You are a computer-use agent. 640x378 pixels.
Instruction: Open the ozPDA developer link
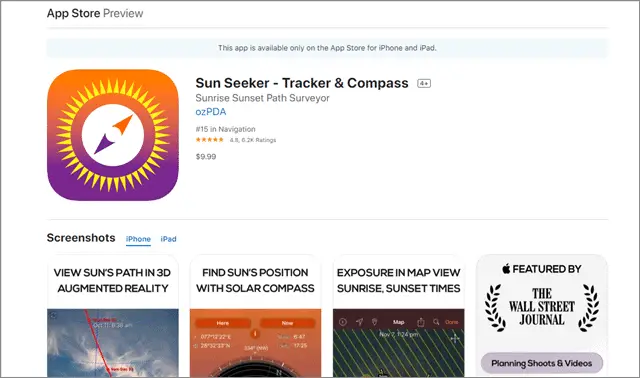(211, 112)
